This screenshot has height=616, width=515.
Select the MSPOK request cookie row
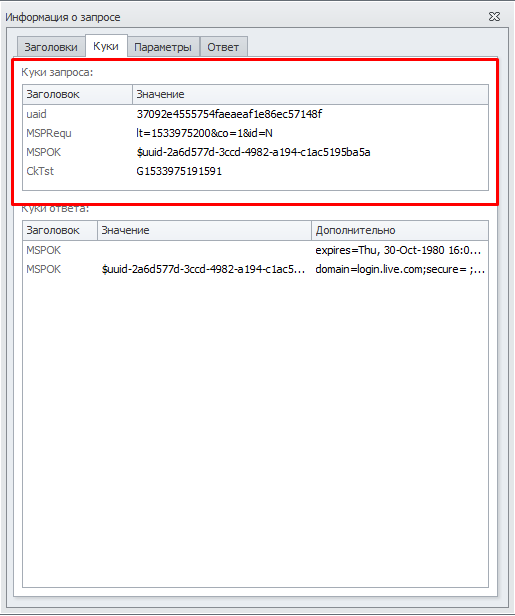[255, 152]
